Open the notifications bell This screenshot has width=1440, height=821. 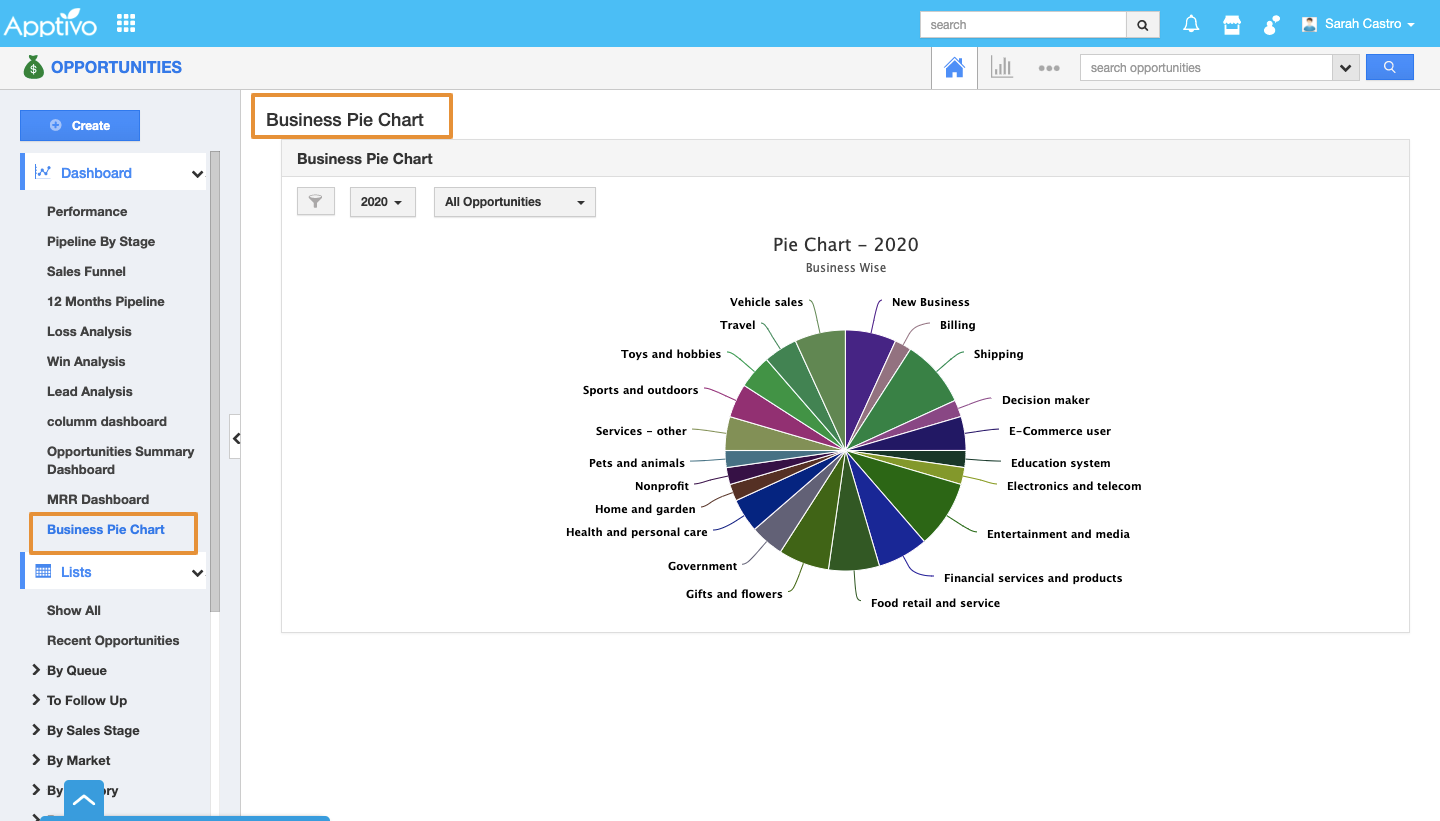coord(1191,24)
